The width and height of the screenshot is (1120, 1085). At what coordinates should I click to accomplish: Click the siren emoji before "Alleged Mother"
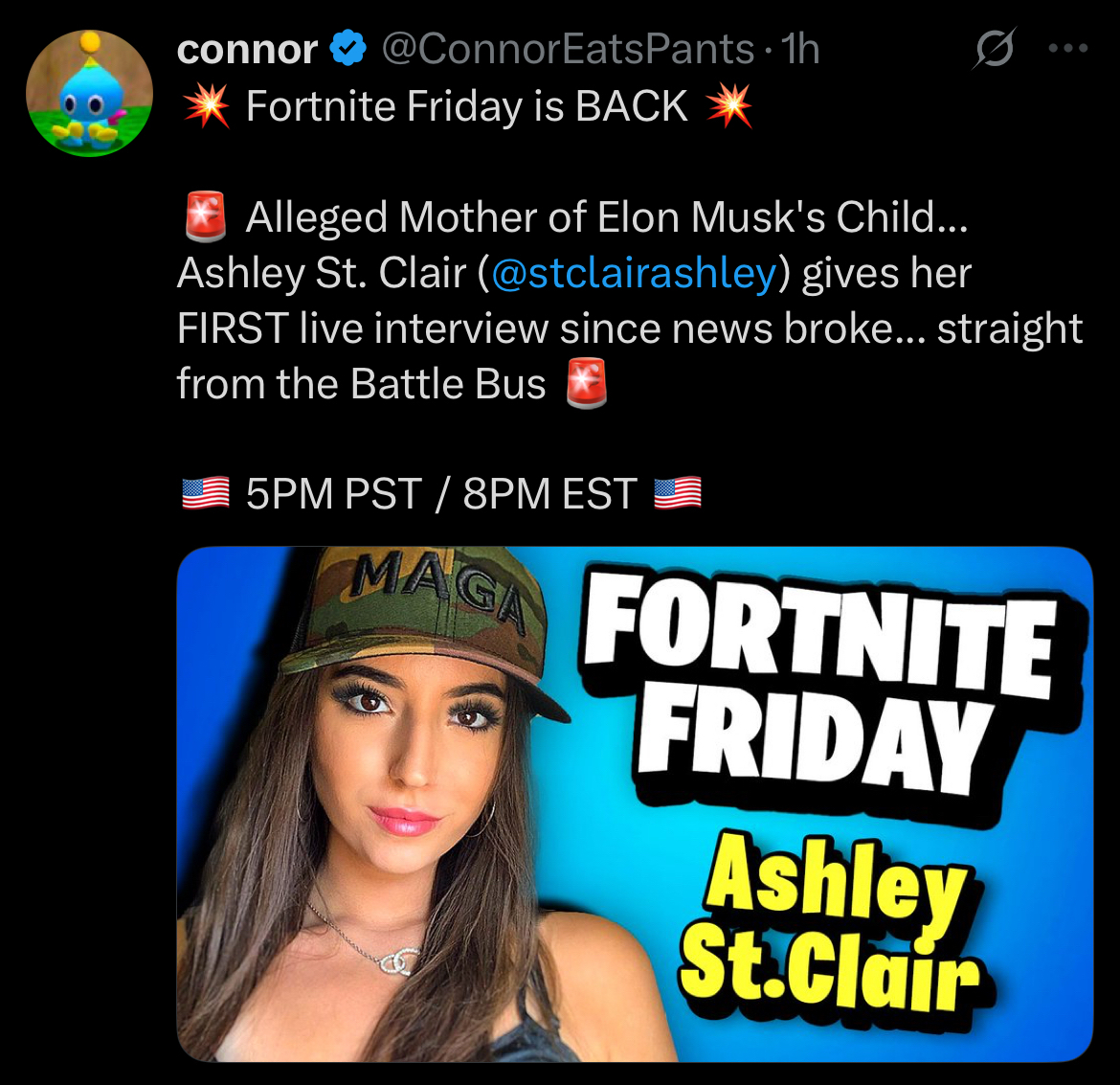(205, 216)
